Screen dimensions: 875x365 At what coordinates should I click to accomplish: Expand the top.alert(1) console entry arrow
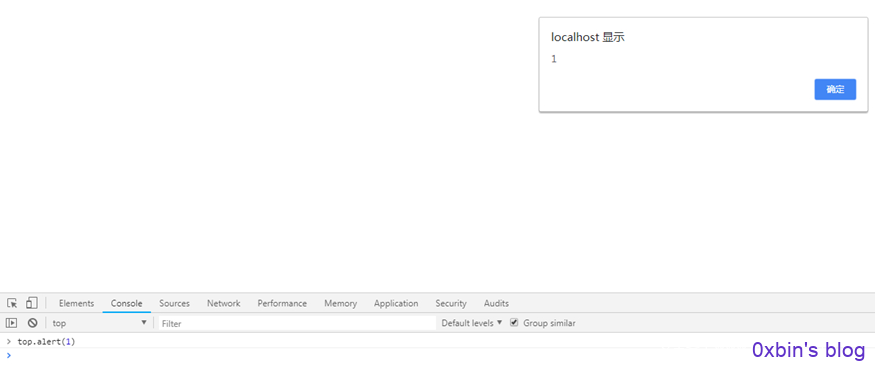(8, 341)
